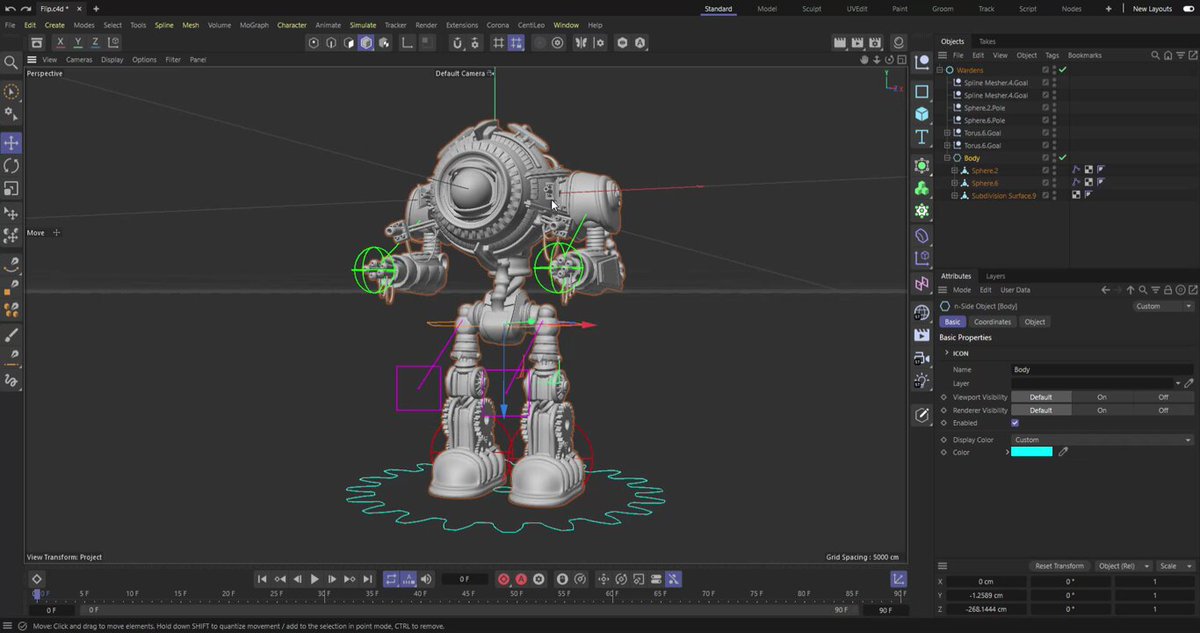Select the Rotate tool in left toolbar
The image size is (1200, 633).
[11, 166]
